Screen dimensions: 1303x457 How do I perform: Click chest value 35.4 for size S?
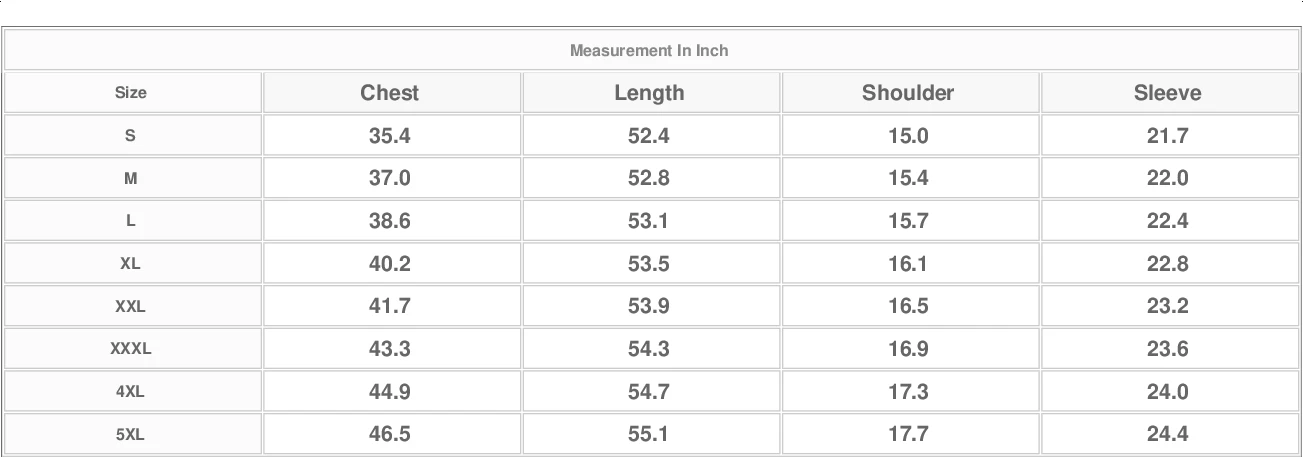(390, 136)
